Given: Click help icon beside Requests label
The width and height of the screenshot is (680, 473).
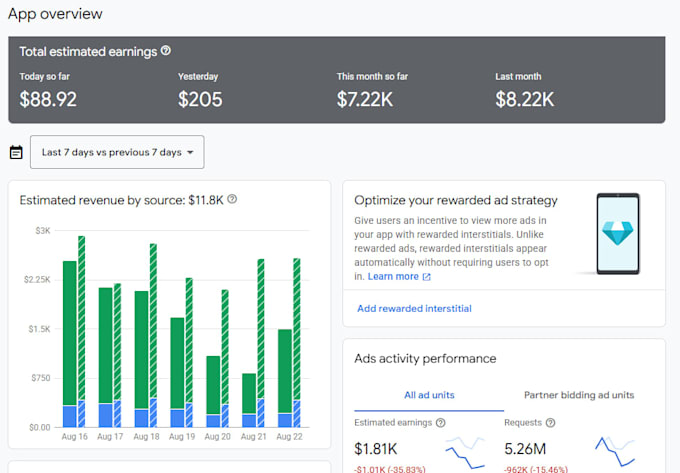Looking at the screenshot, I should [x=550, y=423].
